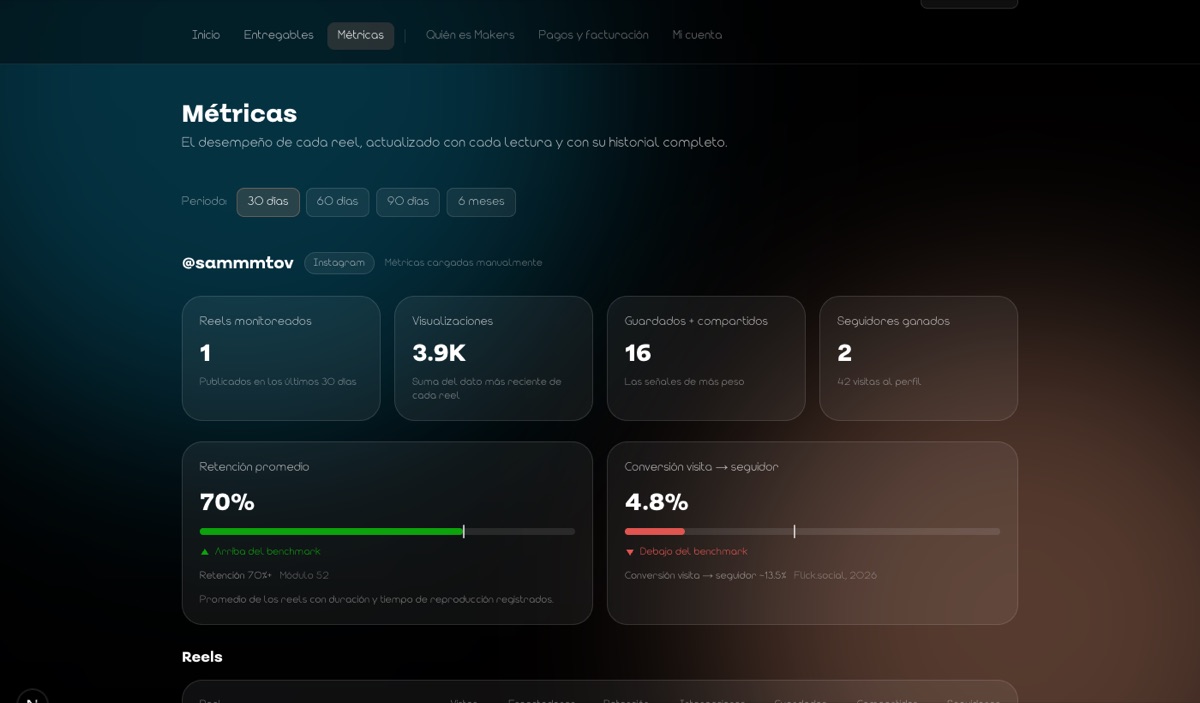Click the red down-triangle benchmark icon
The image size is (1200, 703).
pos(630,552)
